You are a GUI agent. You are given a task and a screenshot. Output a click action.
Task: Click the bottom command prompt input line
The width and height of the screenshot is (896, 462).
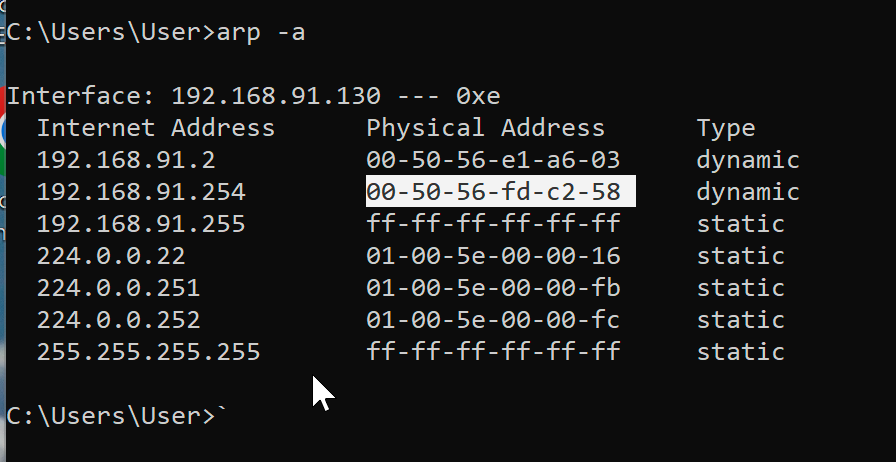tap(110, 415)
